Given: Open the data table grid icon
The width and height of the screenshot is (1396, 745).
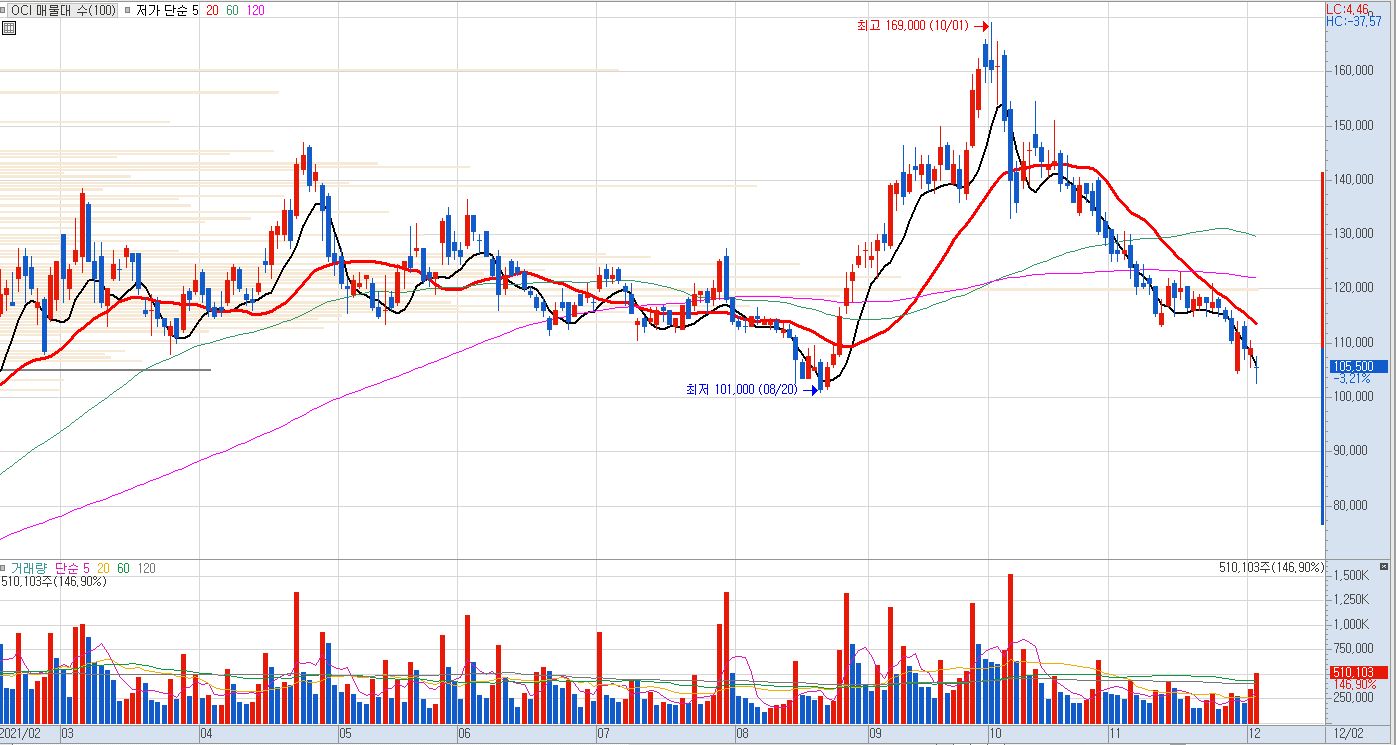Looking at the screenshot, I should [x=8, y=27].
